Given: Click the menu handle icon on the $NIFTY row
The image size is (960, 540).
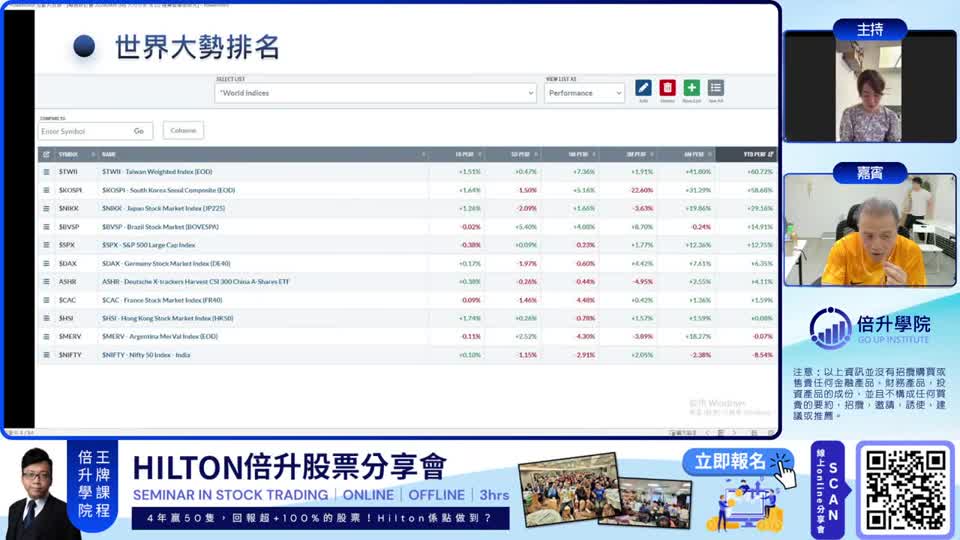Looking at the screenshot, I should click(x=46, y=355).
